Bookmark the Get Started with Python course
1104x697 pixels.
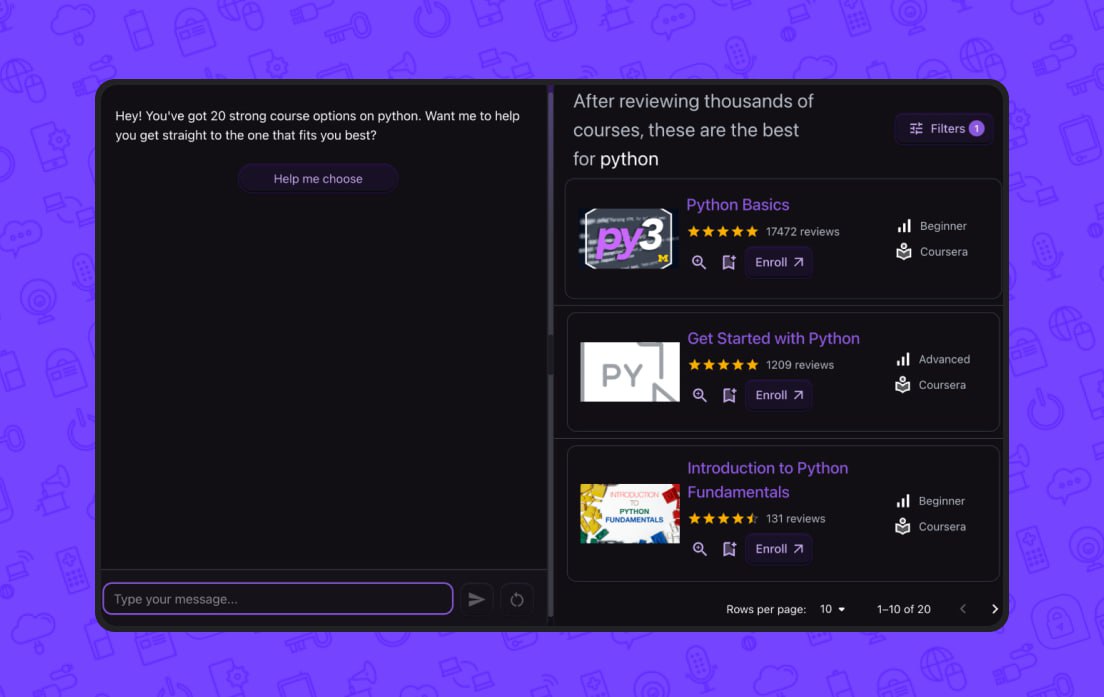pos(729,395)
